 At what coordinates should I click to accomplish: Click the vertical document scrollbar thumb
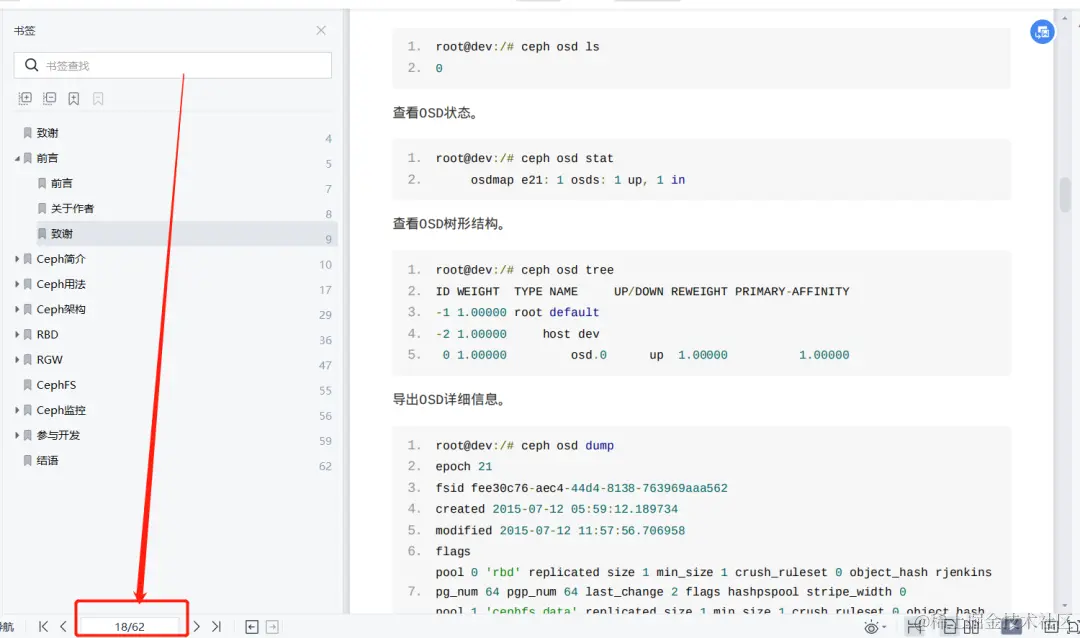[x=1065, y=194]
